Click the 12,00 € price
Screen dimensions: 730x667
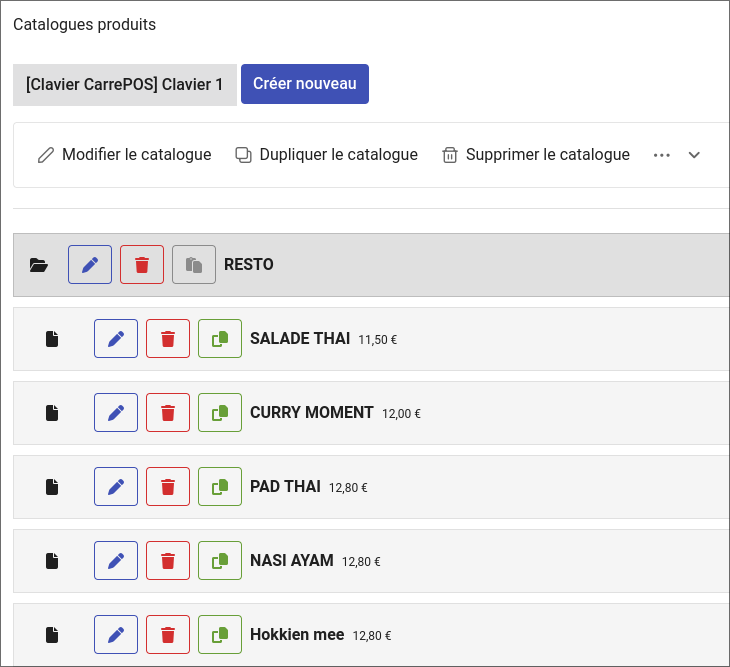click(x=401, y=414)
